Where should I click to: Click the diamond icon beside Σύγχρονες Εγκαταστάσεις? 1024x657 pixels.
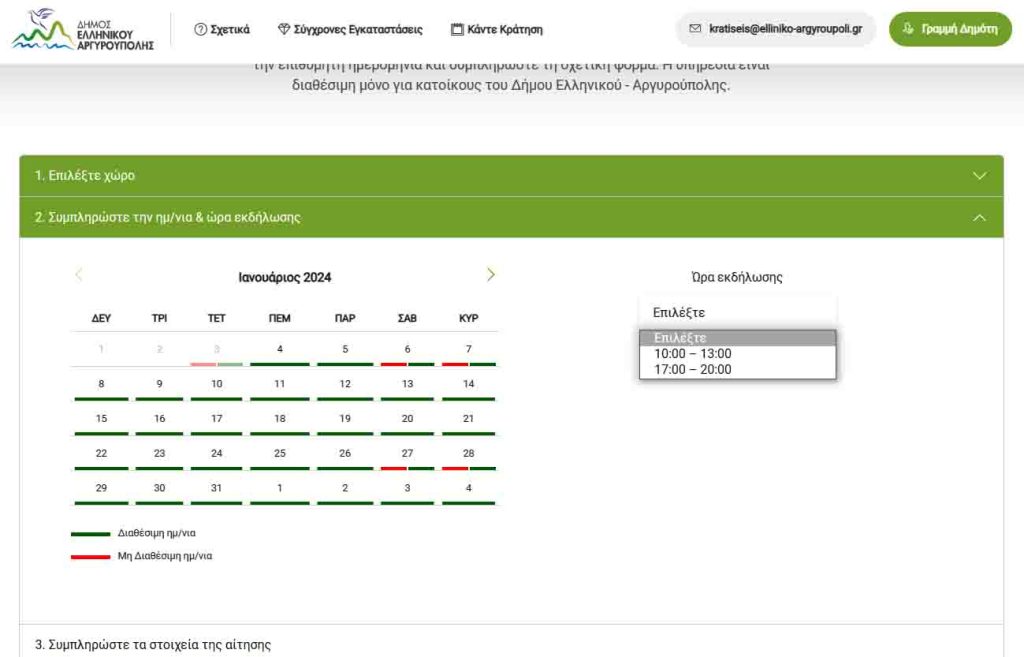[x=284, y=30]
